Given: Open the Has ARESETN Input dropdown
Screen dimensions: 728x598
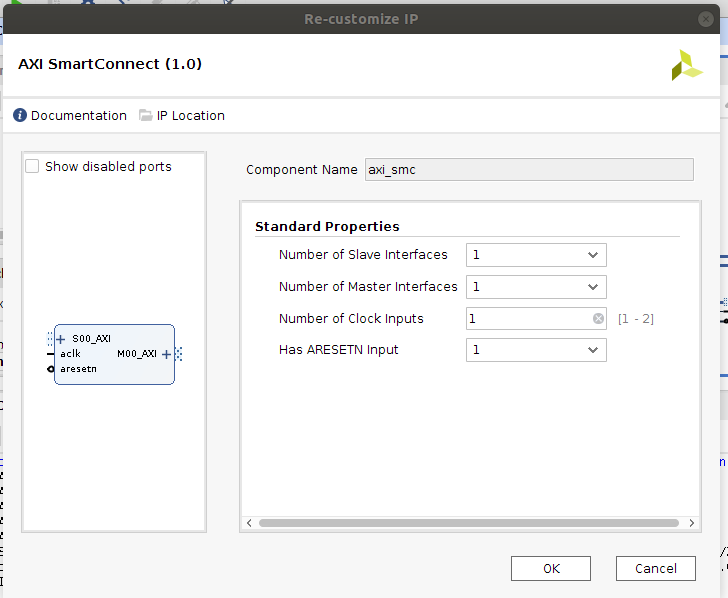Looking at the screenshot, I should click(536, 350).
